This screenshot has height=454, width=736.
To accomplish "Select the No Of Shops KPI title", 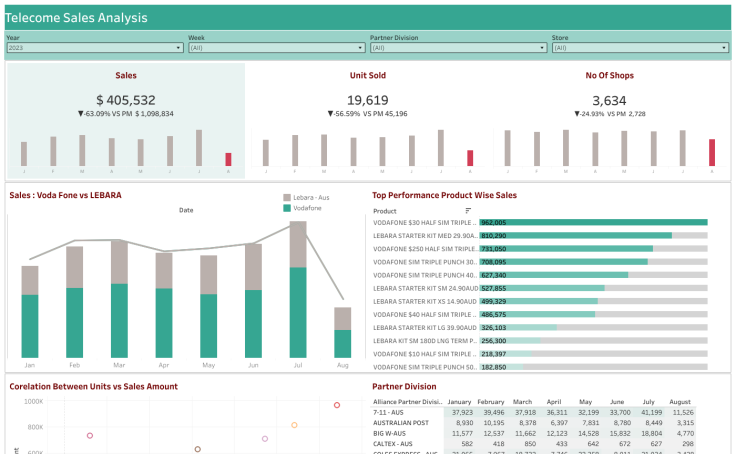I will [609, 75].
